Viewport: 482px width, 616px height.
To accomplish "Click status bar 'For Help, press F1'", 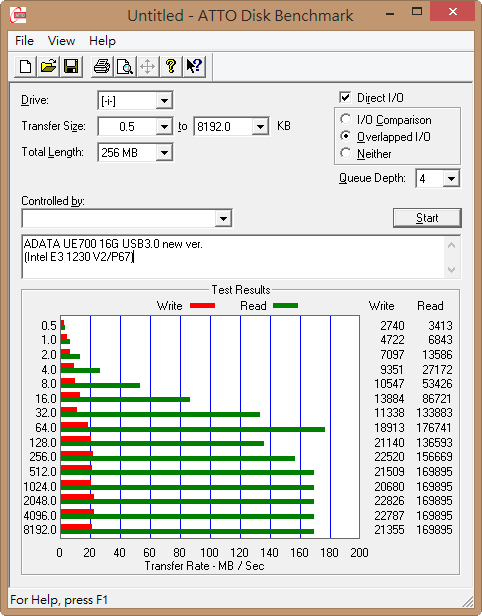I will 59,600.
